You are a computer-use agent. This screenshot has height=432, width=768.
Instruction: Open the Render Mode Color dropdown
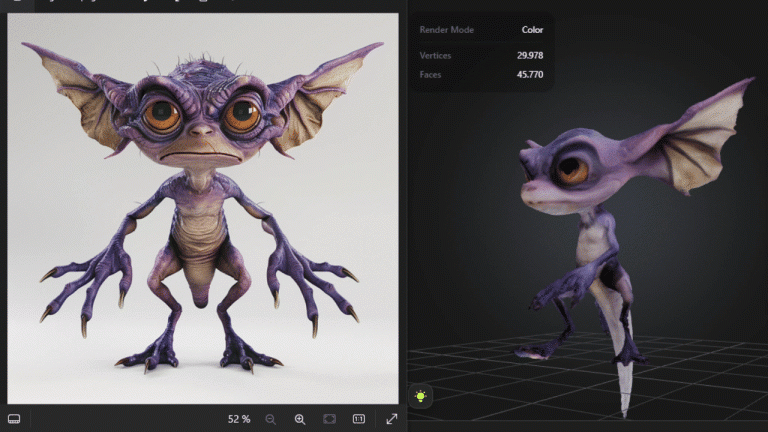pyautogui.click(x=532, y=30)
